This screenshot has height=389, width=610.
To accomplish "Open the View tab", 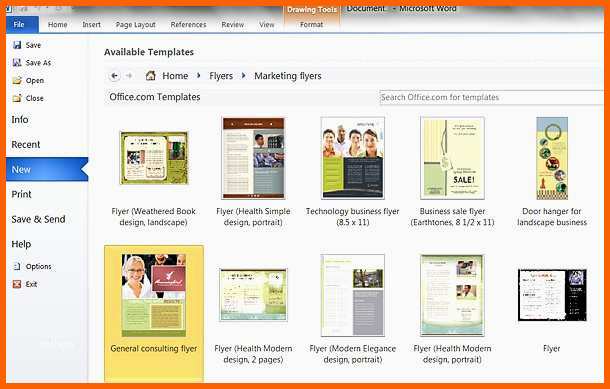I will coord(266,25).
